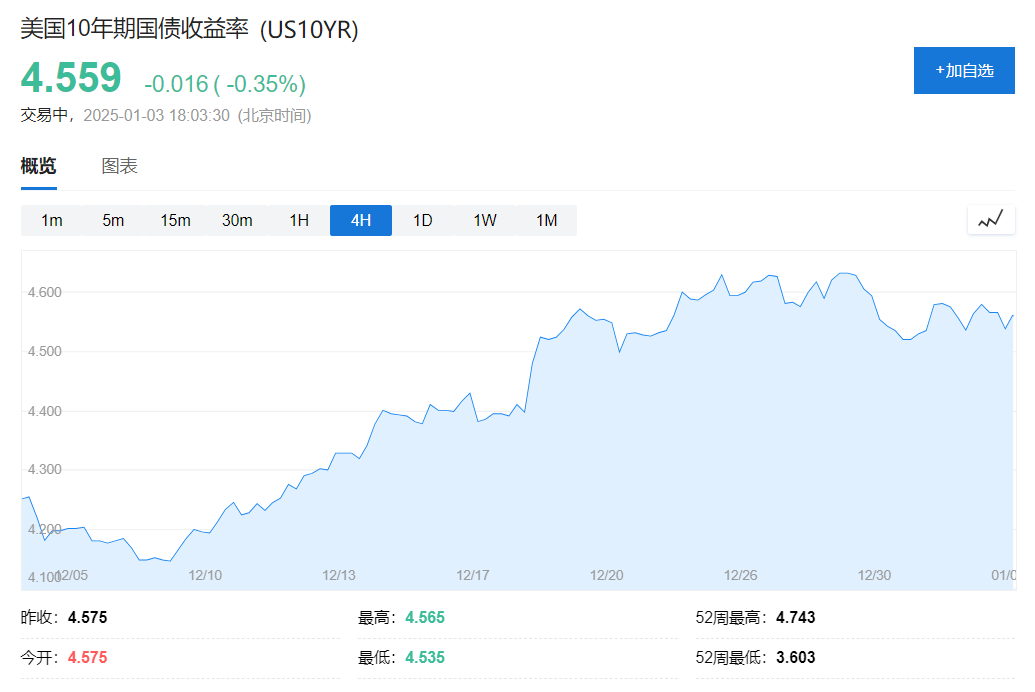Click the active 4H timeframe button
Screen dimensions: 1035x692
point(360,220)
